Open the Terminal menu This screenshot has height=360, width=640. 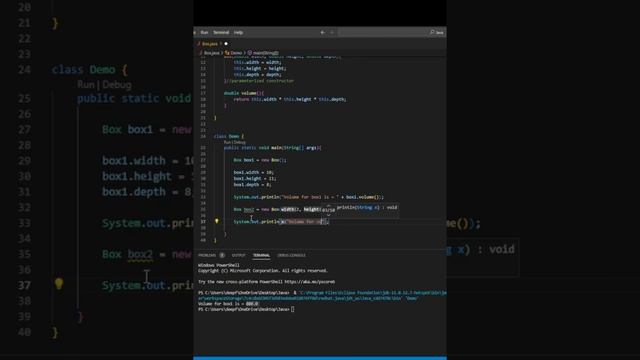221,32
